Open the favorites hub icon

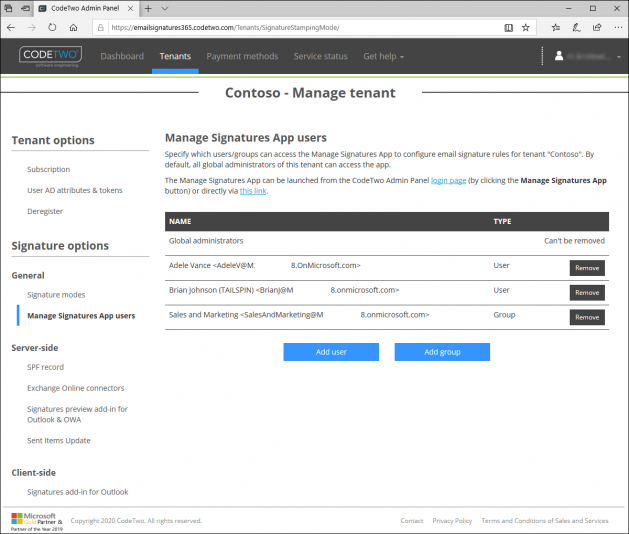[556, 28]
